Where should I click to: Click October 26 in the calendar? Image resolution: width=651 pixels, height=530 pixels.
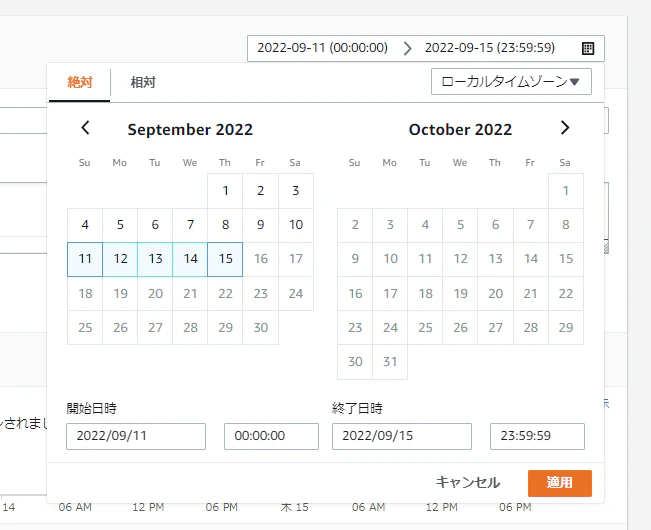[x=460, y=328]
